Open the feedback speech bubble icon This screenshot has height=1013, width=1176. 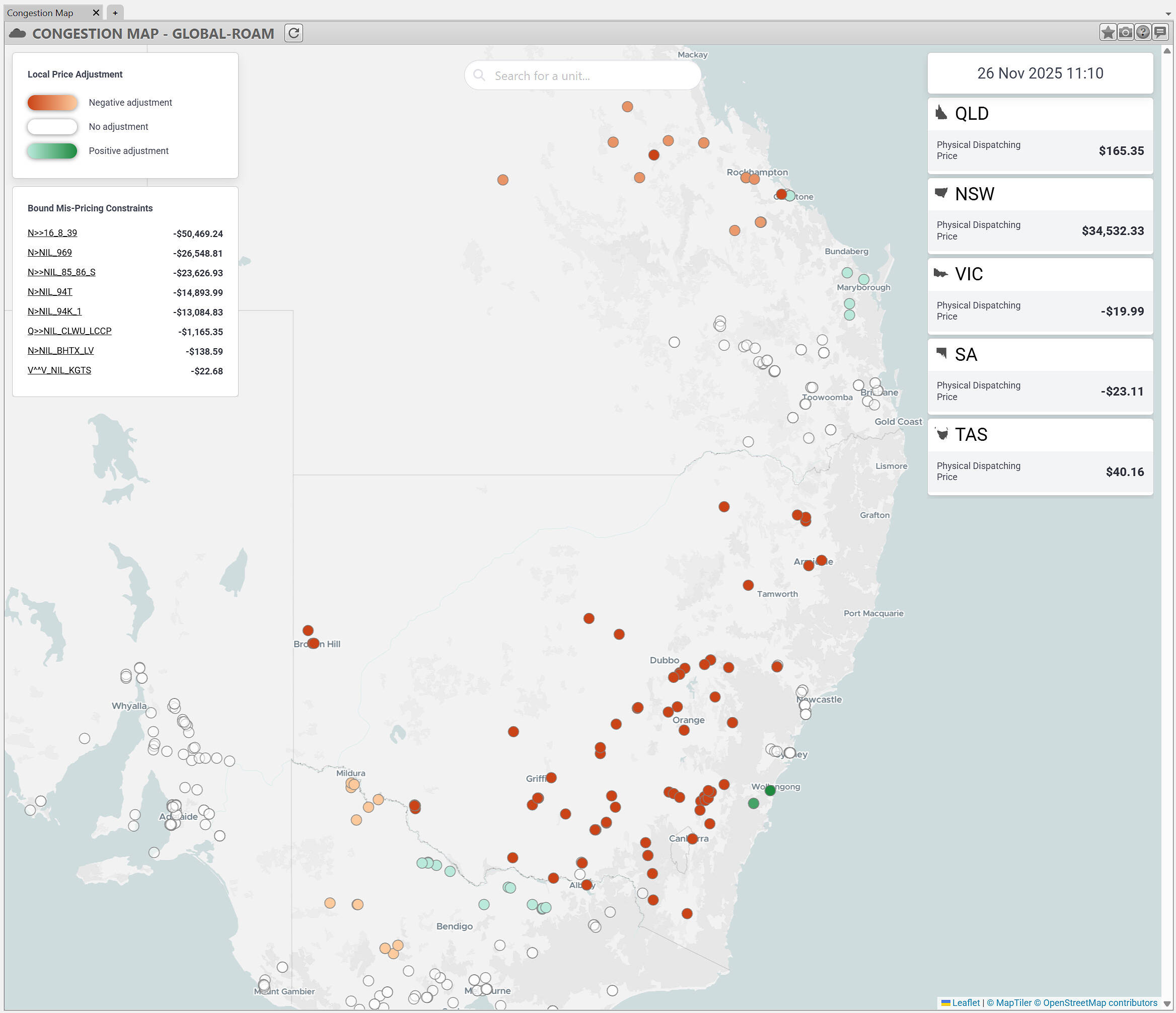[1160, 32]
